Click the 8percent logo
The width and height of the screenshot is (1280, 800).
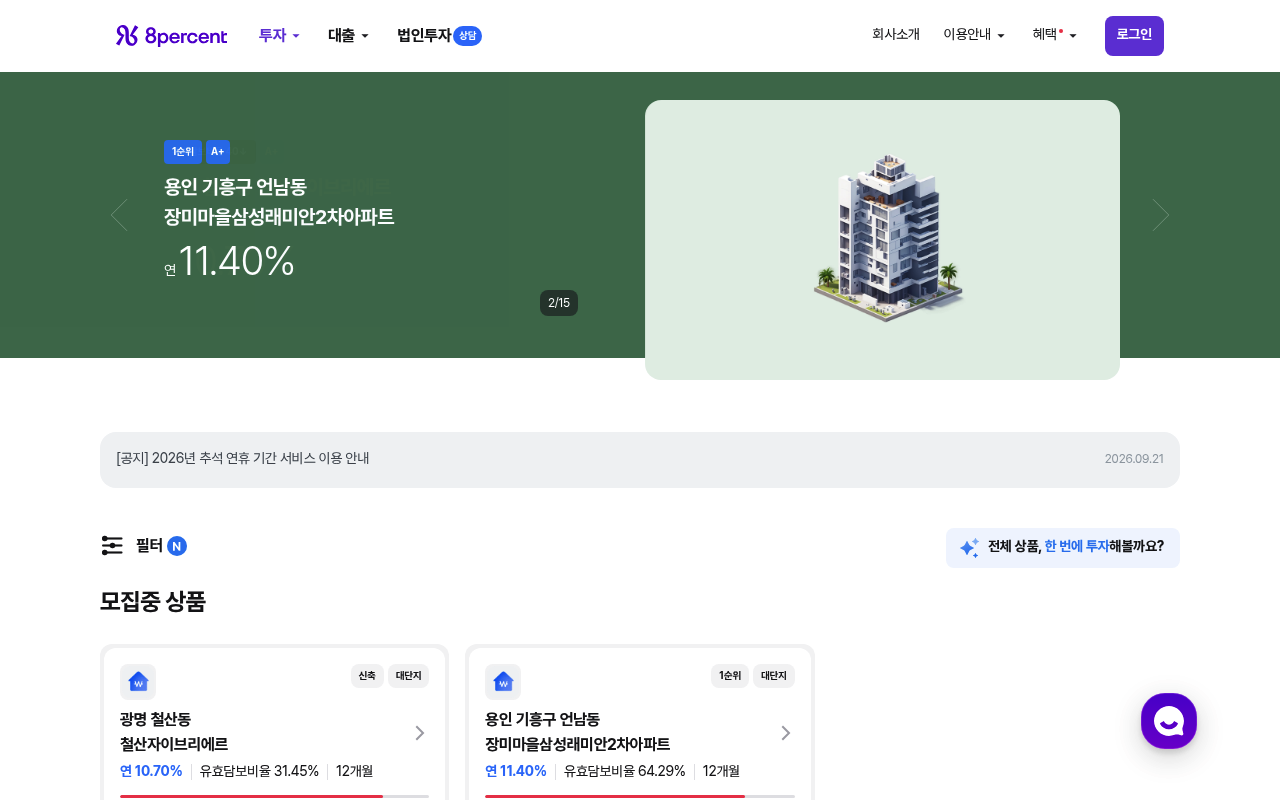(x=171, y=36)
